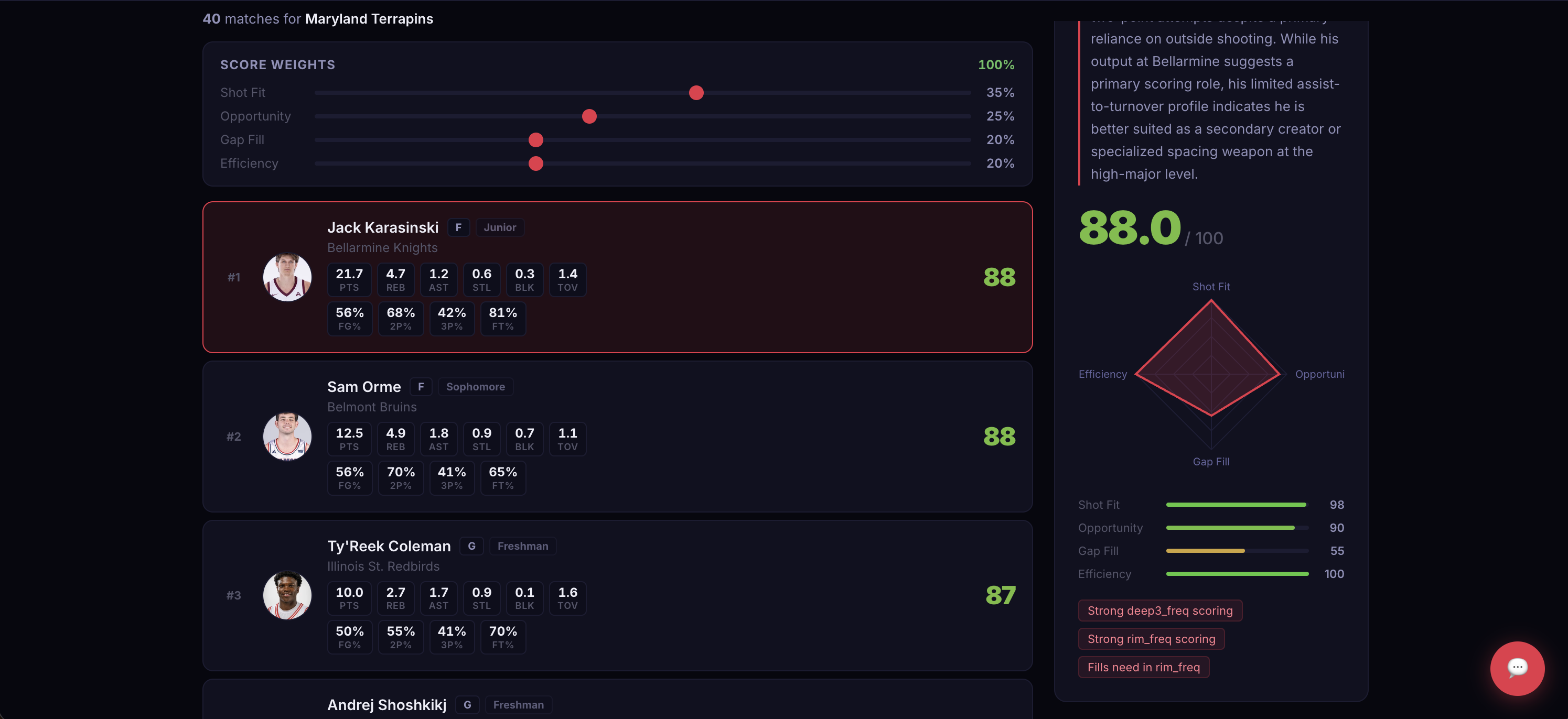Click Jack Karasinski's player photo
The width and height of the screenshot is (1568, 719).
[287, 277]
